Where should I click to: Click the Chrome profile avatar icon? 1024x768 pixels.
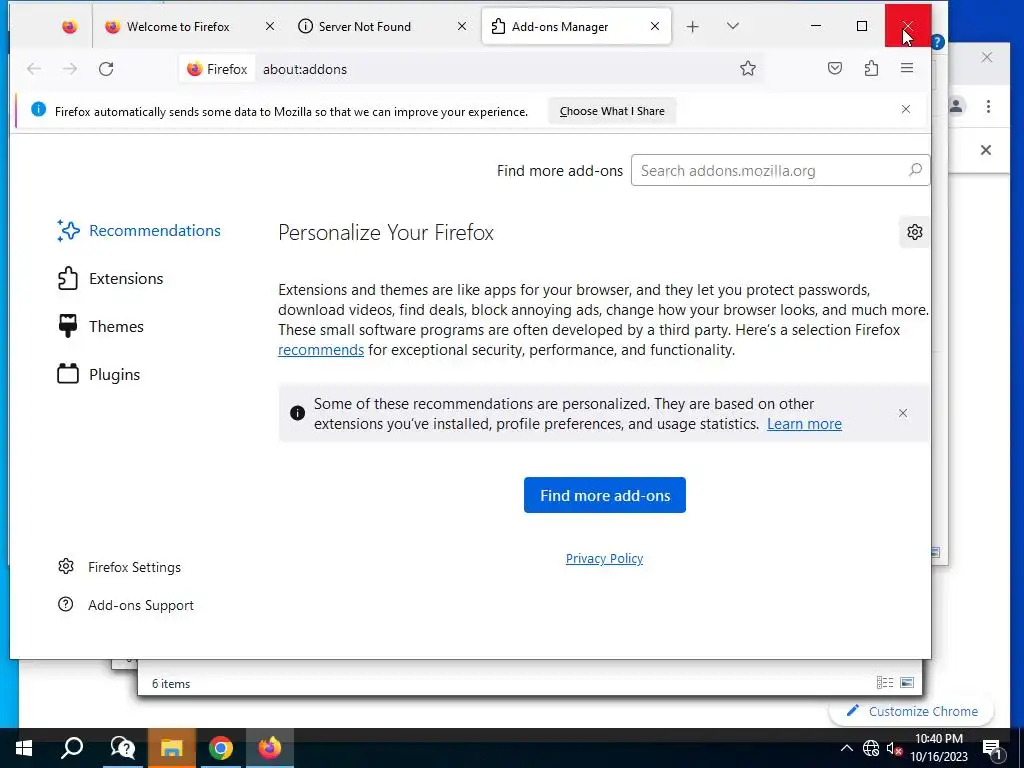[x=957, y=106]
